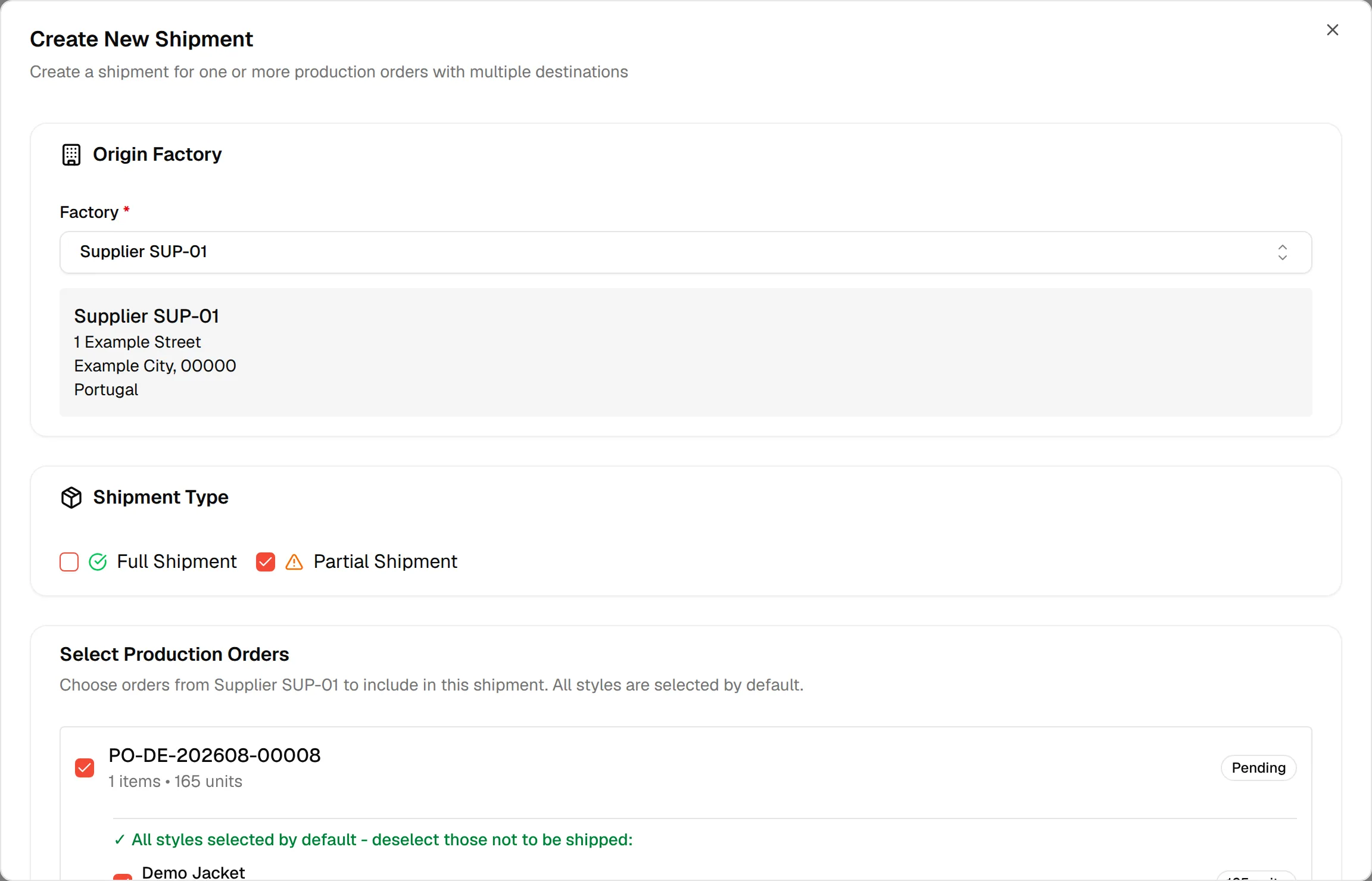Screen dimensions: 1372x881
Task: Deselect order PO-DE-202608-00008 checkbox
Action: point(85,768)
